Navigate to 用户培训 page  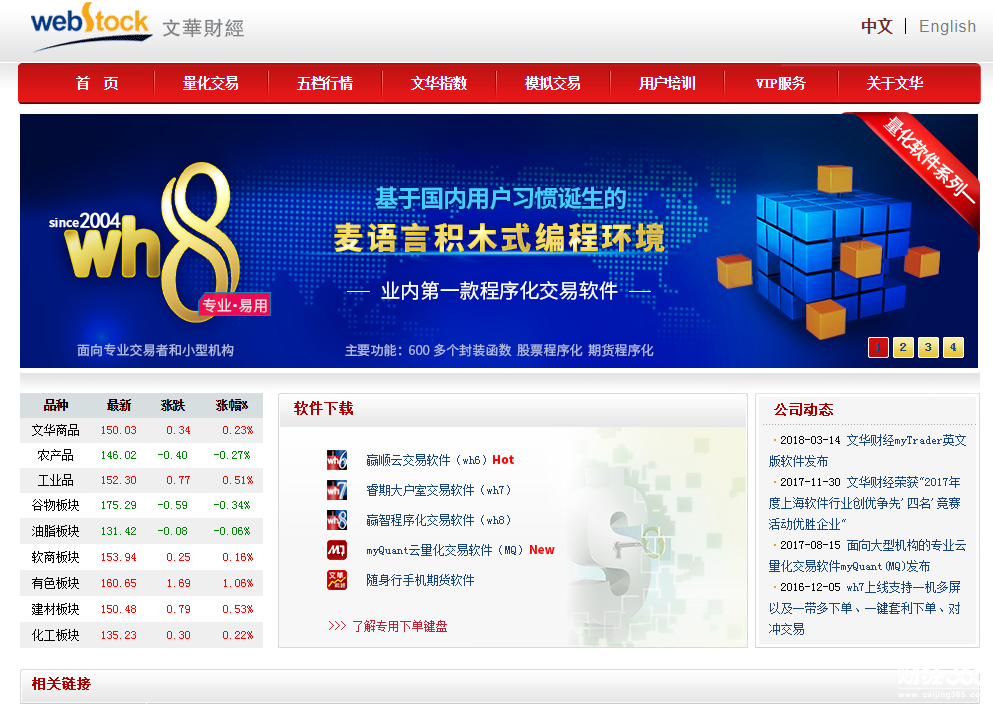click(x=667, y=83)
